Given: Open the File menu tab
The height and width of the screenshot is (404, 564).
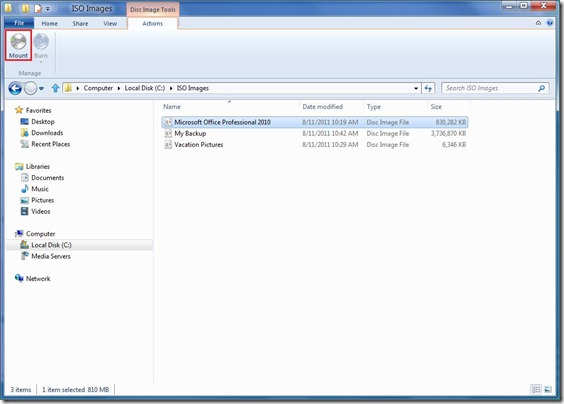Looking at the screenshot, I should pos(19,23).
